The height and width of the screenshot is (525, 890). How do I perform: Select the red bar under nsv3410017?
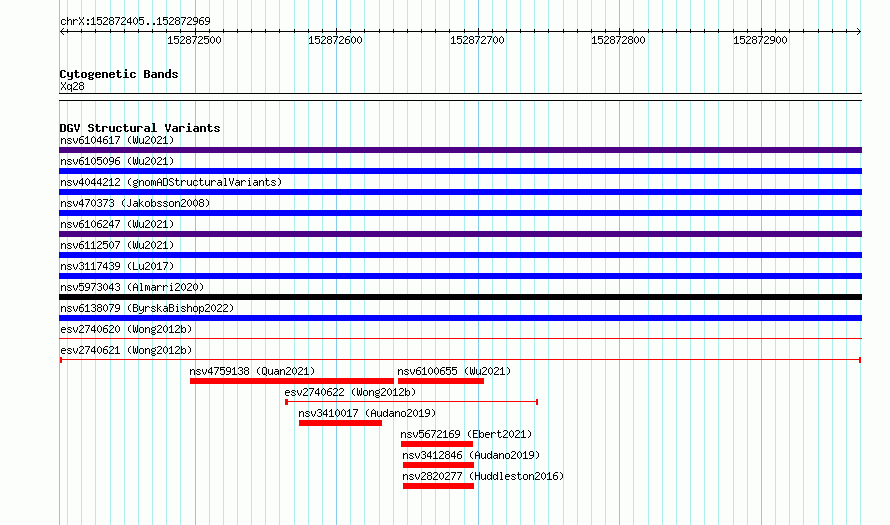[x=341, y=423]
